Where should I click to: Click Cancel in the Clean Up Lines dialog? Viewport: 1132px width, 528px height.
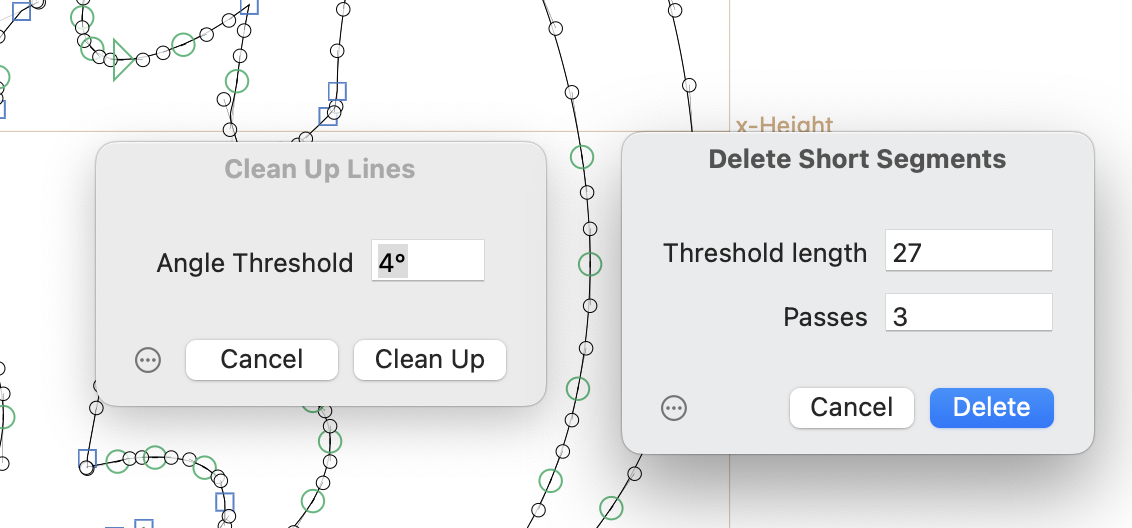pyautogui.click(x=262, y=360)
